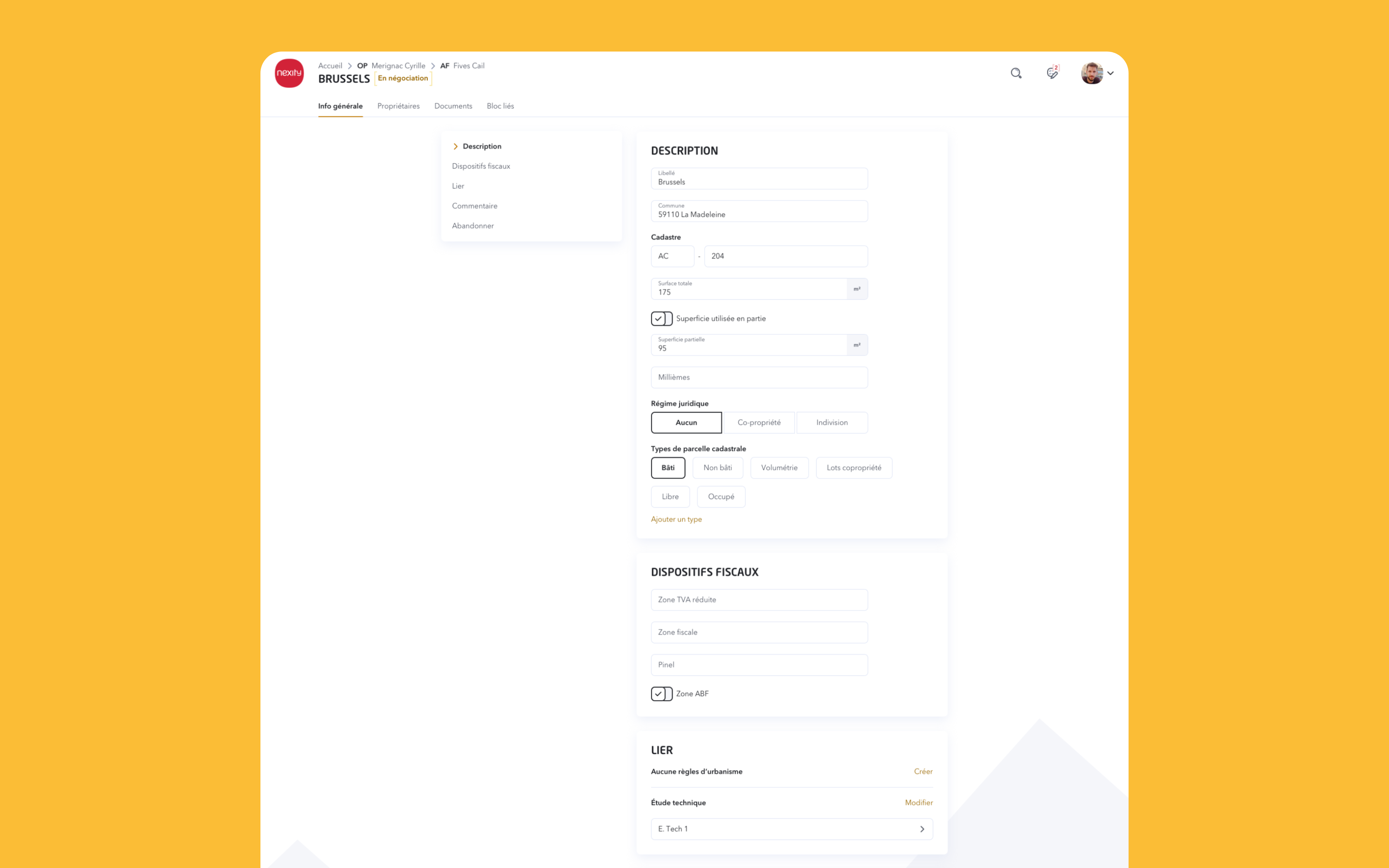
Task: Click the Ajouter un type link
Action: tap(676, 519)
